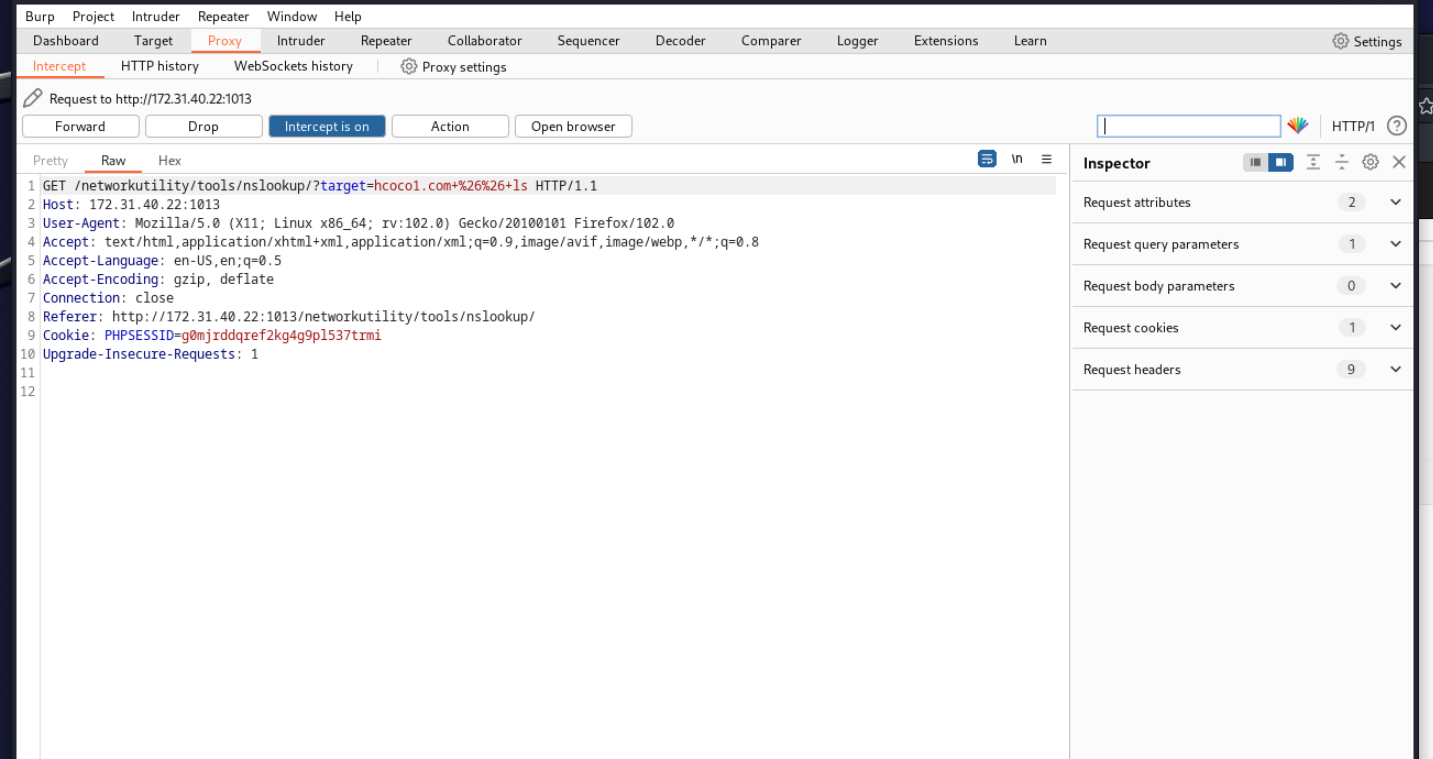1433x759 pixels.
Task: Open the Sequencer tab
Action: coord(589,41)
